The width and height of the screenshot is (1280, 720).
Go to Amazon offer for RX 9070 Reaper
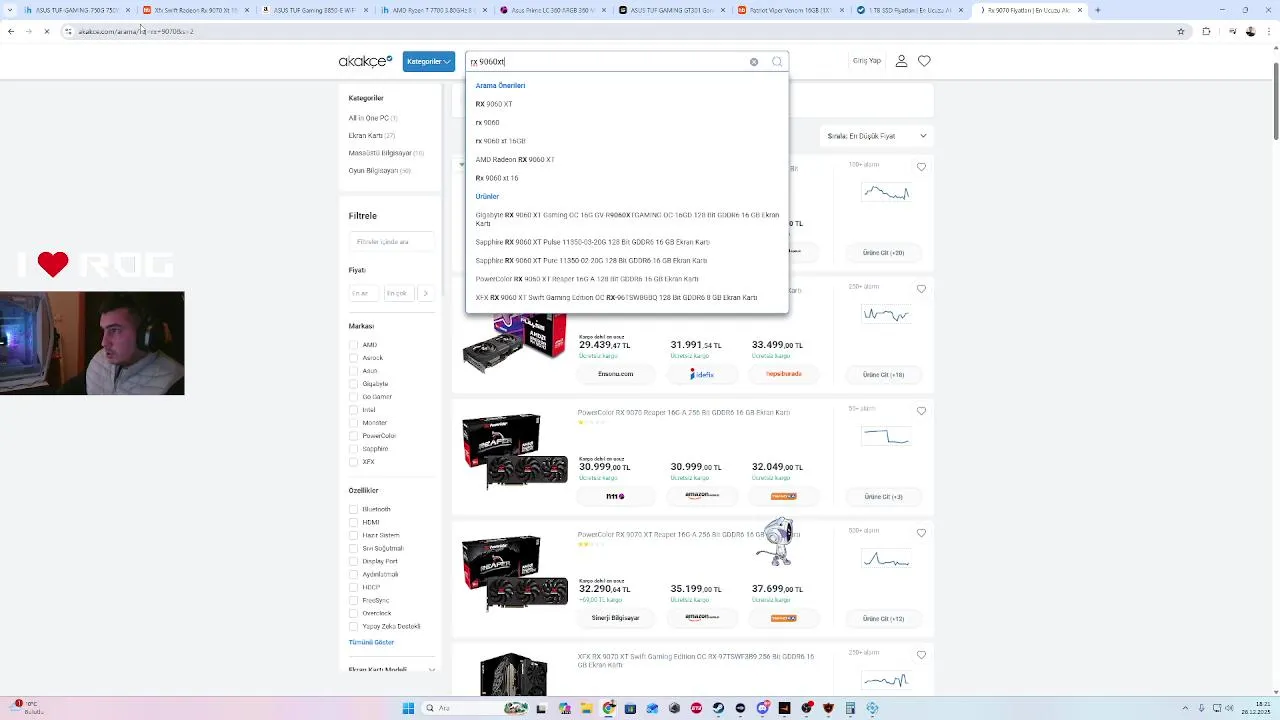pyautogui.click(x=702, y=496)
